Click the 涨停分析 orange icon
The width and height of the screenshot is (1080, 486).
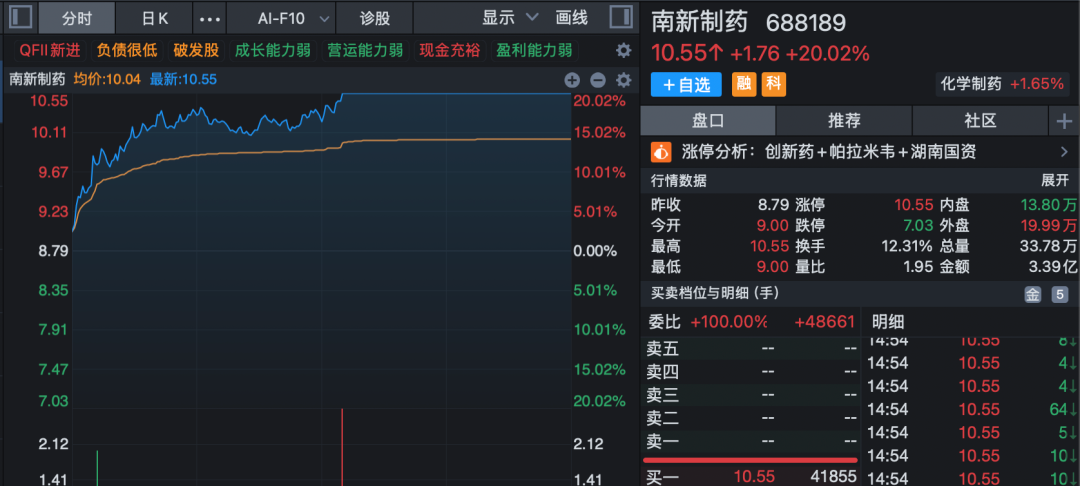pos(661,151)
